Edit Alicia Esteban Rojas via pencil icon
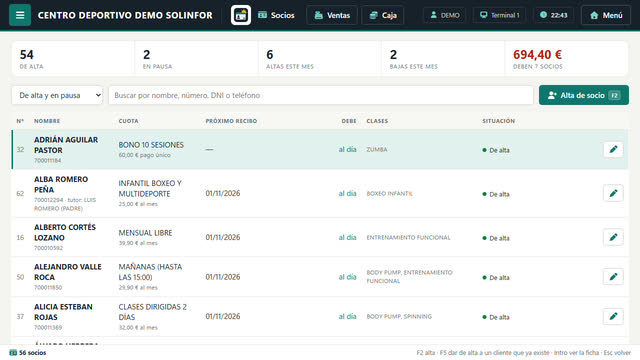640x360 pixels. (613, 316)
